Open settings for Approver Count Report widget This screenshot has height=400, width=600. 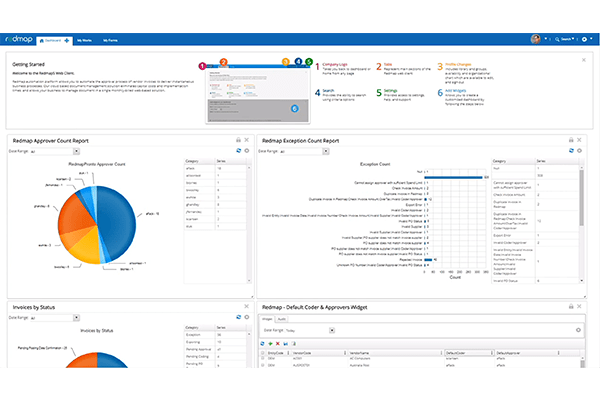pos(246,151)
